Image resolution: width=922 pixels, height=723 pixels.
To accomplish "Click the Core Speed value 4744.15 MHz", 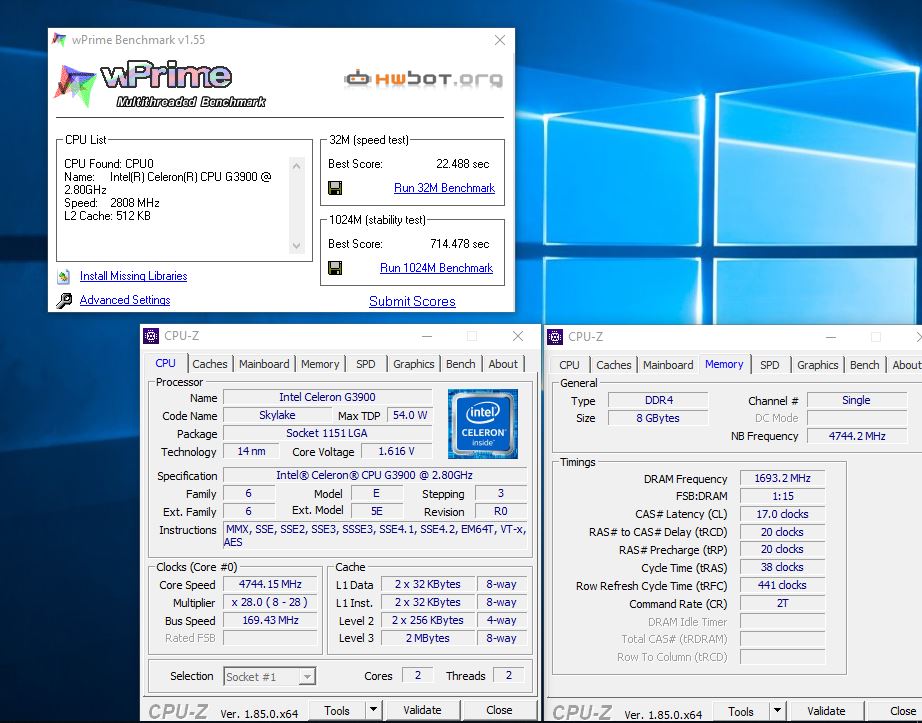I will click(270, 585).
